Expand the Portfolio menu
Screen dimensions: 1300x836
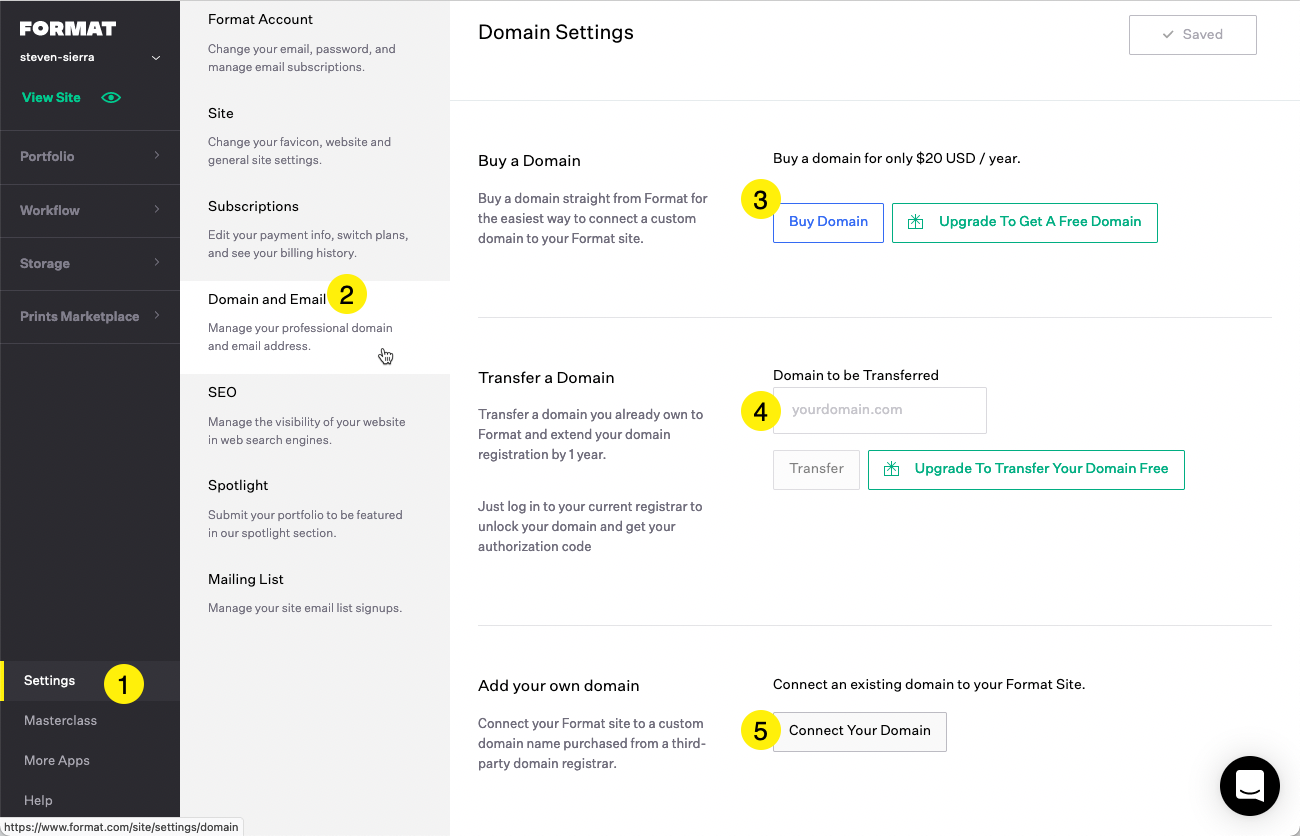pos(90,156)
